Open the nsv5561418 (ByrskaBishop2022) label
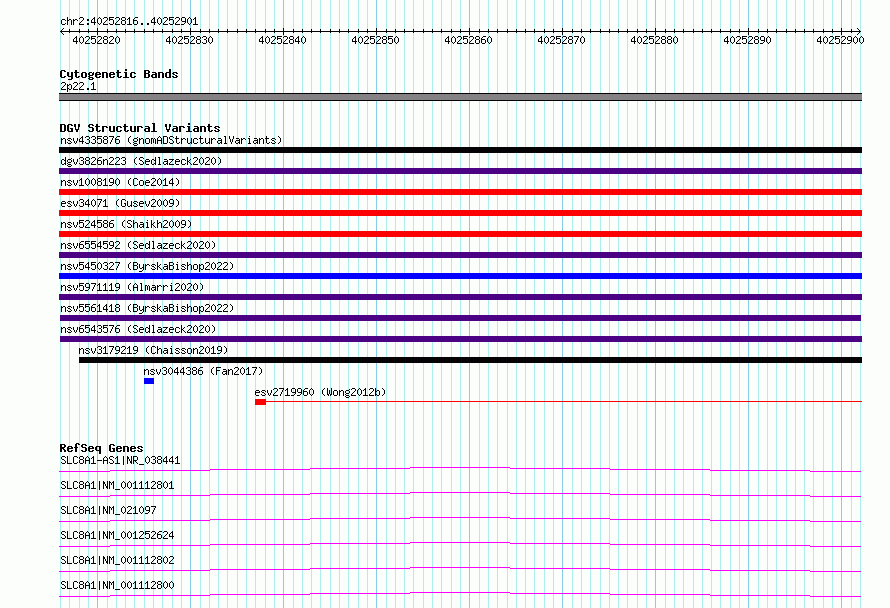The height and width of the screenshot is (608, 890). [x=147, y=308]
